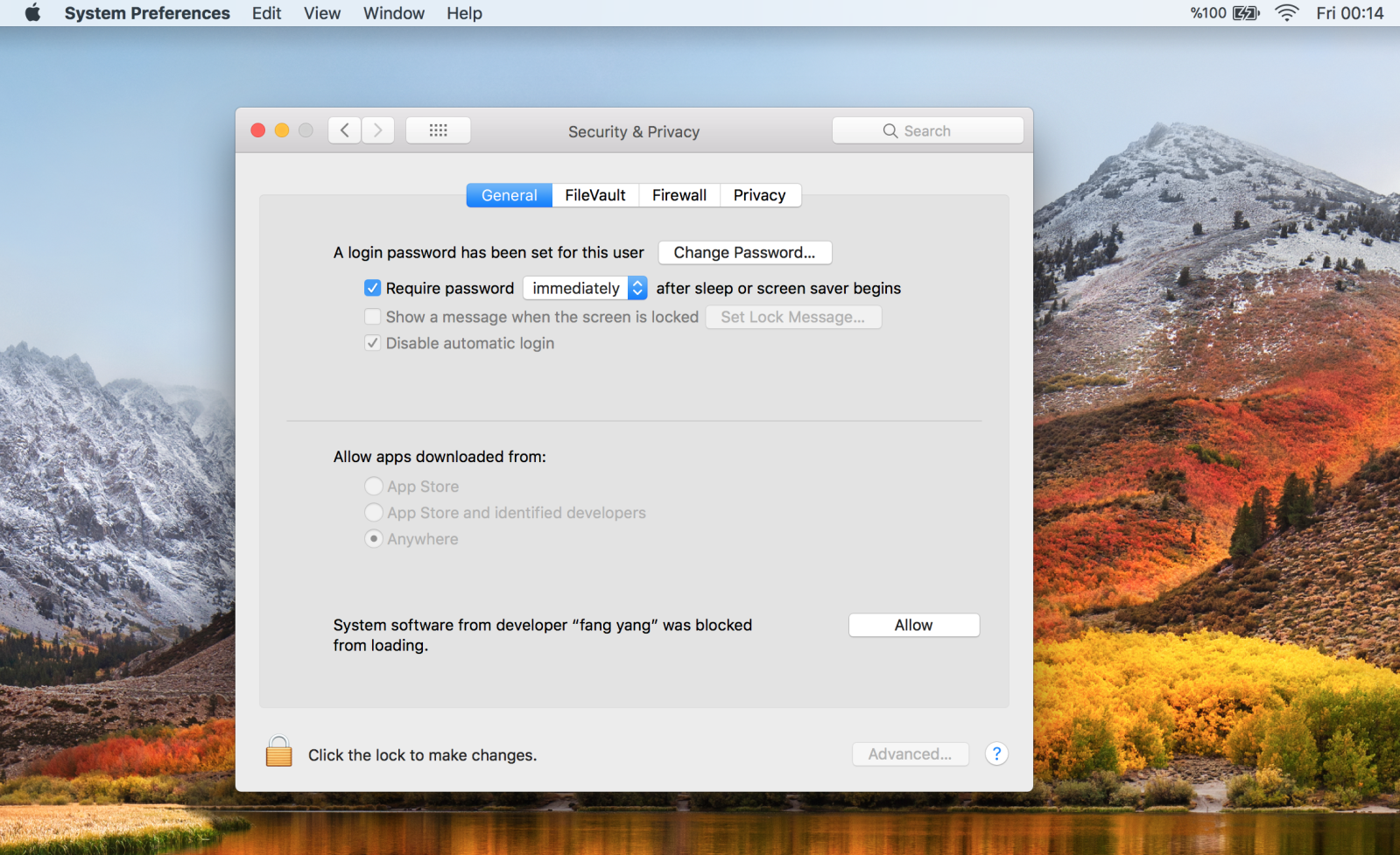Click the lock icon to make changes

278,752
